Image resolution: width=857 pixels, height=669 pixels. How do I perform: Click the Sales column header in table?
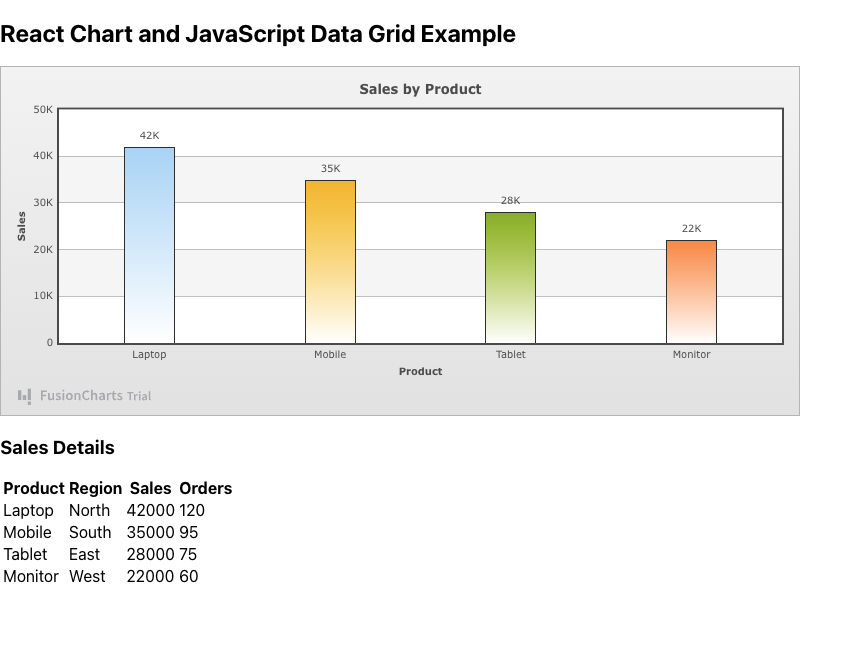[x=151, y=488]
